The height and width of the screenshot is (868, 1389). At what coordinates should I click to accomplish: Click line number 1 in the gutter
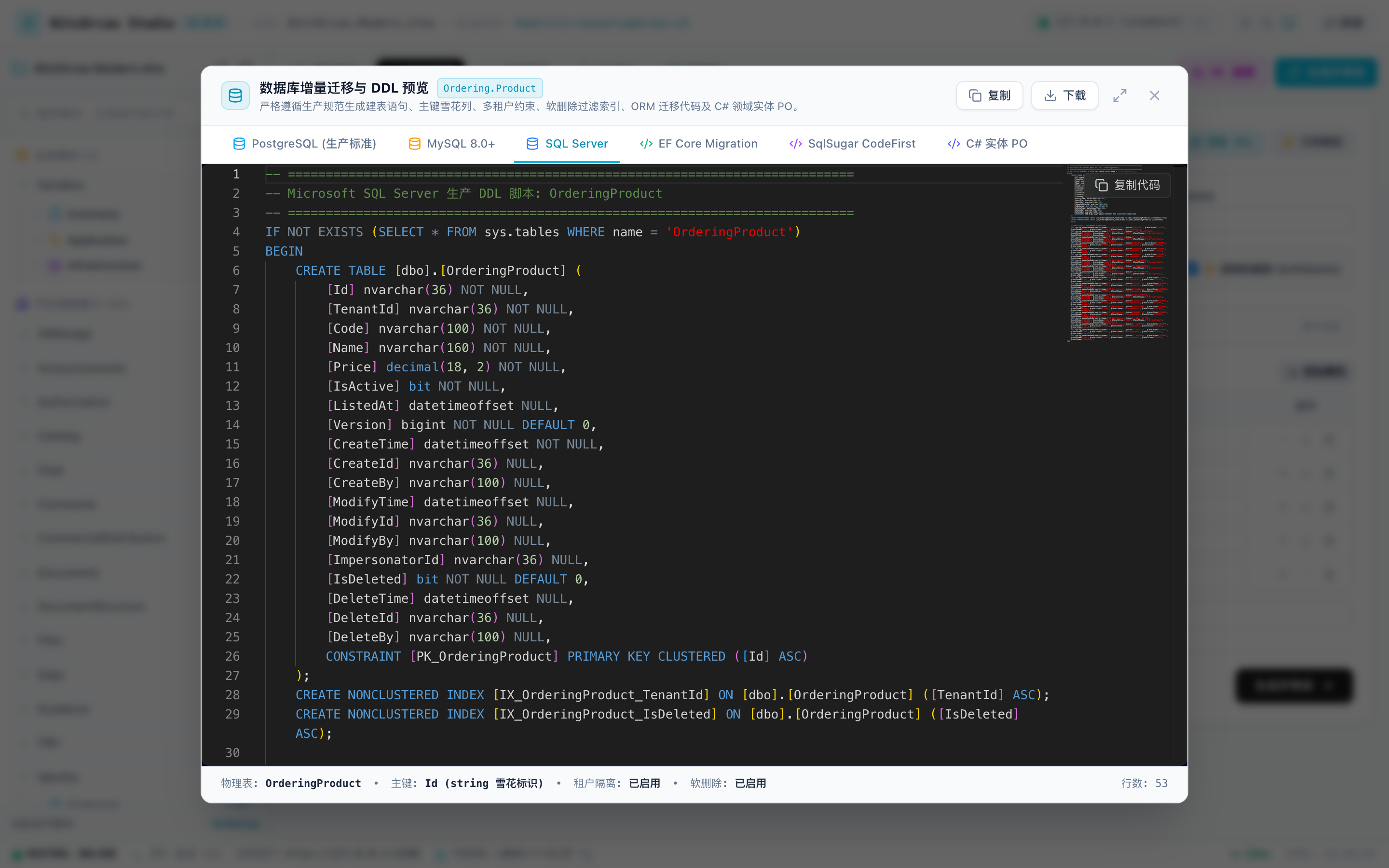(x=236, y=174)
